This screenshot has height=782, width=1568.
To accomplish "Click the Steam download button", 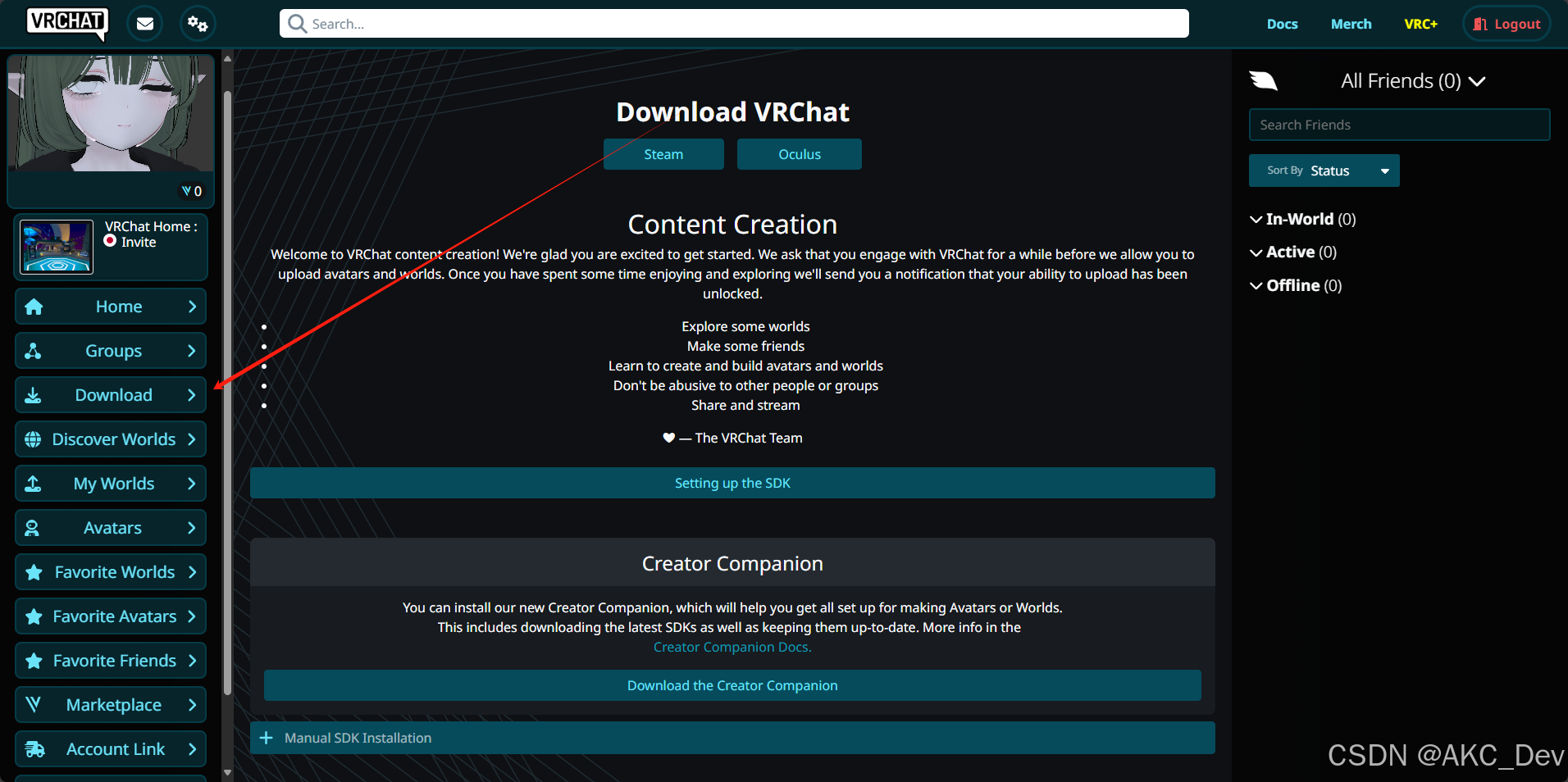I will [663, 154].
